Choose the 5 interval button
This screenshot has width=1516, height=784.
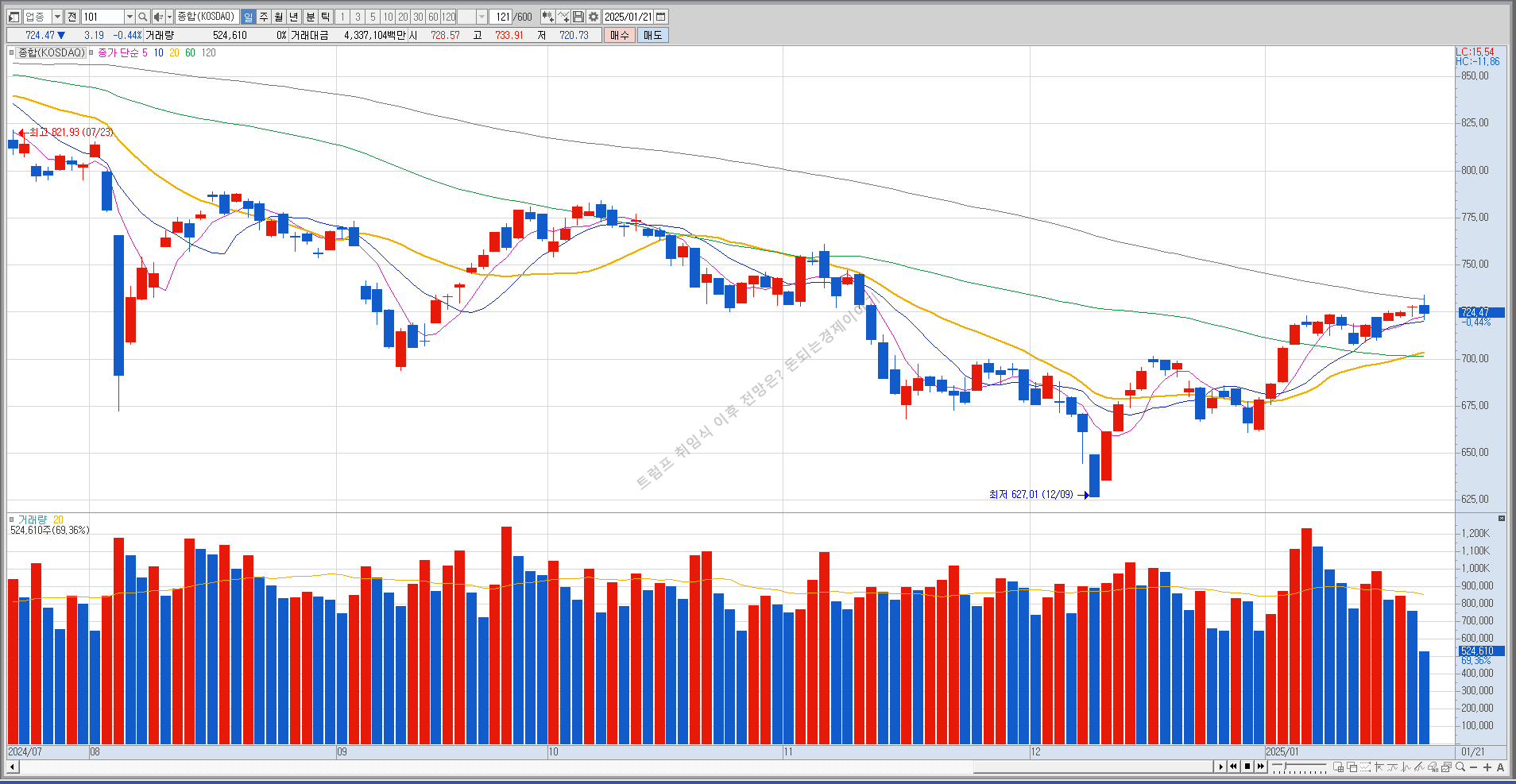click(373, 17)
